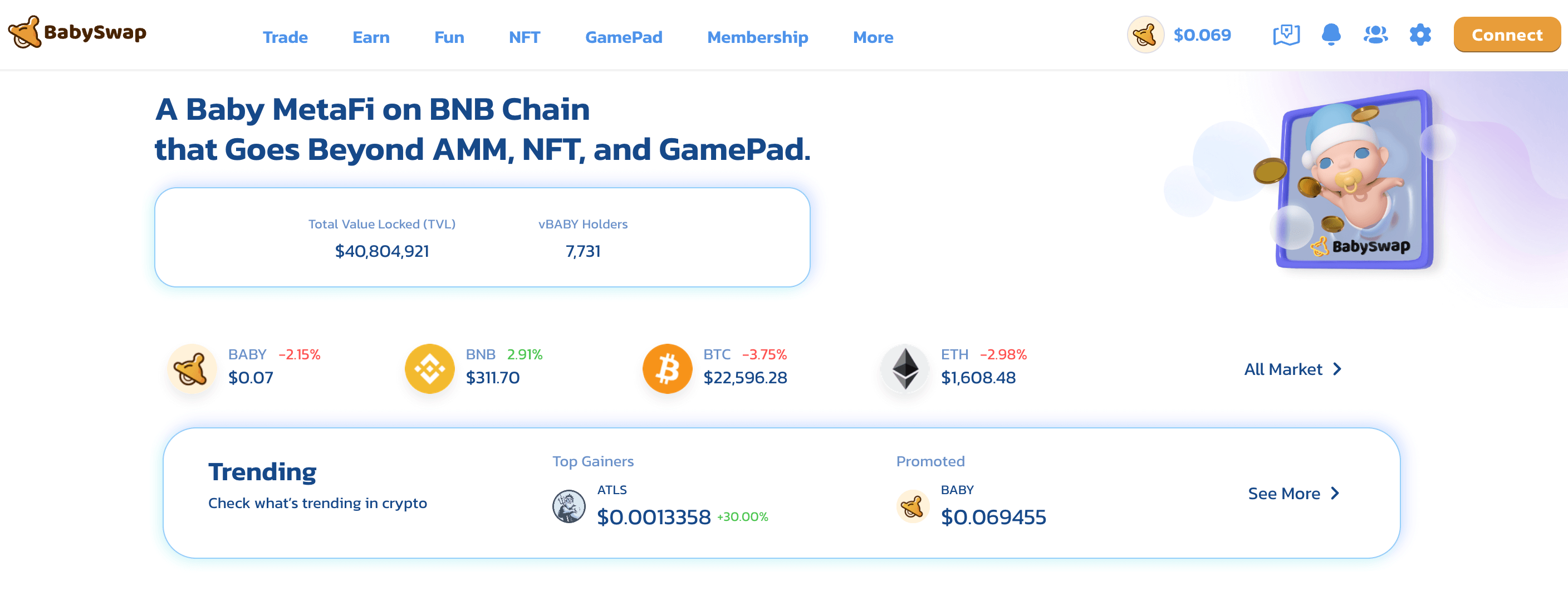Click the BABY coin icon in market row
Image resolution: width=1568 pixels, height=595 pixels.
point(192,369)
